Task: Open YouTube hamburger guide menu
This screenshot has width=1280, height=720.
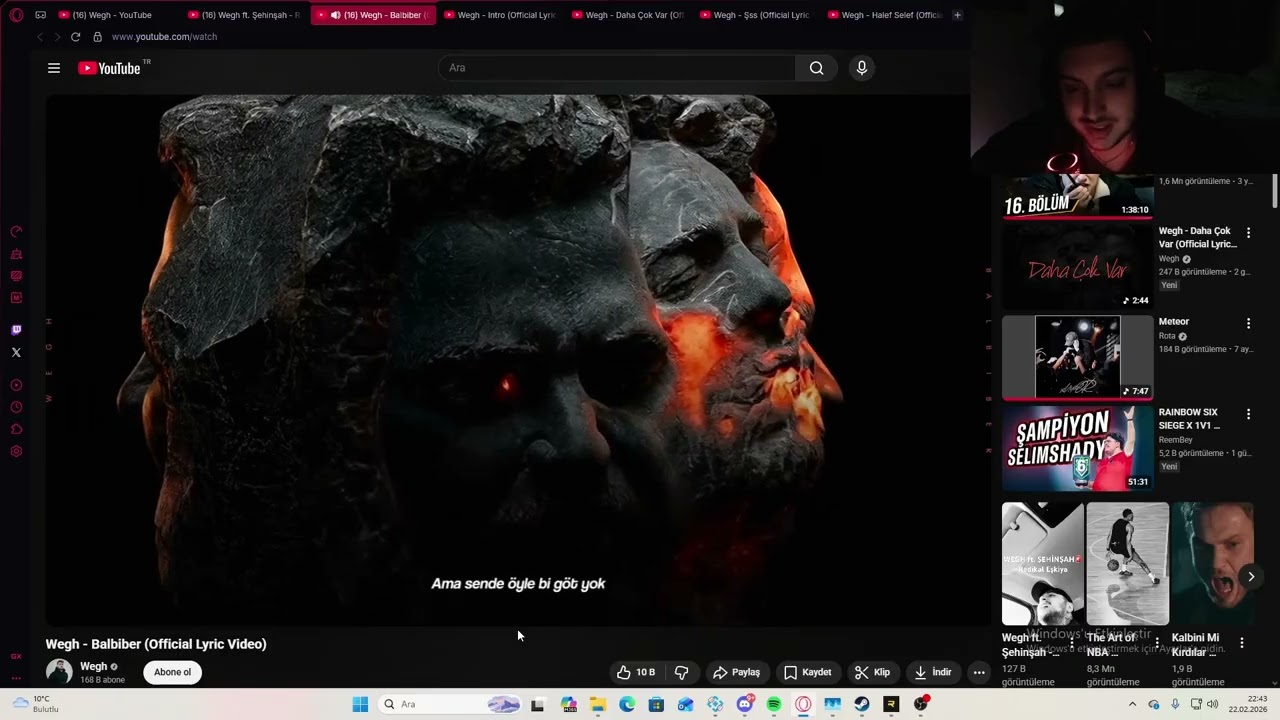Action: point(54,68)
